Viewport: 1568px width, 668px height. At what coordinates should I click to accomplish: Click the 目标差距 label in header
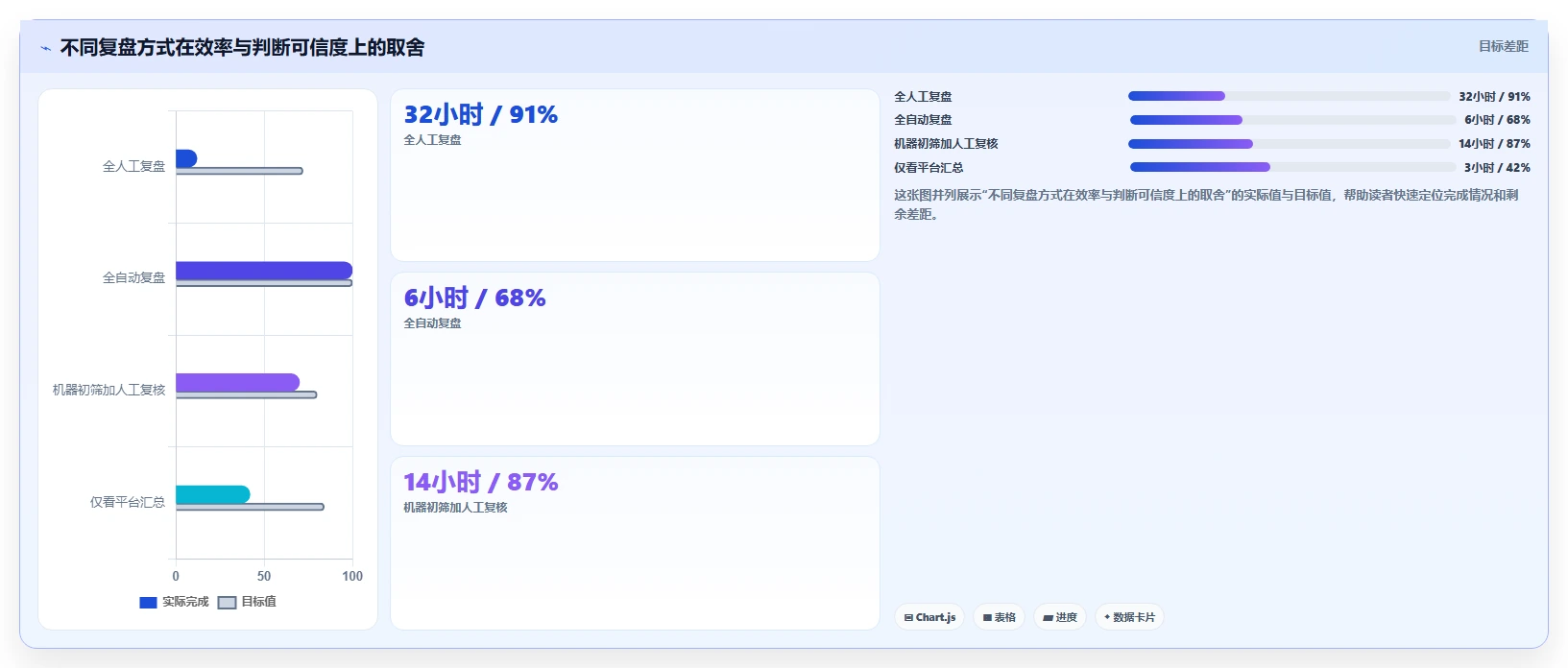pyautogui.click(x=1503, y=46)
